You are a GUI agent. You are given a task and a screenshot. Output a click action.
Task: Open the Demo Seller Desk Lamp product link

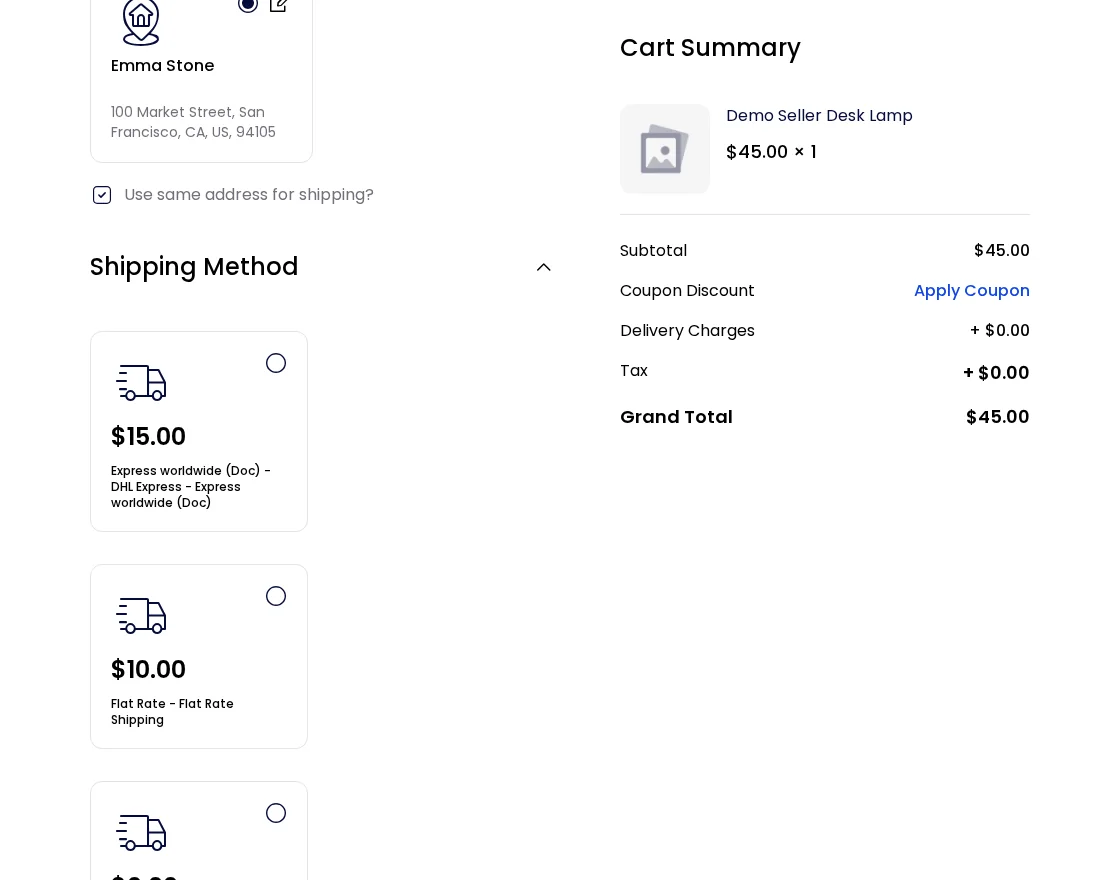[819, 116]
